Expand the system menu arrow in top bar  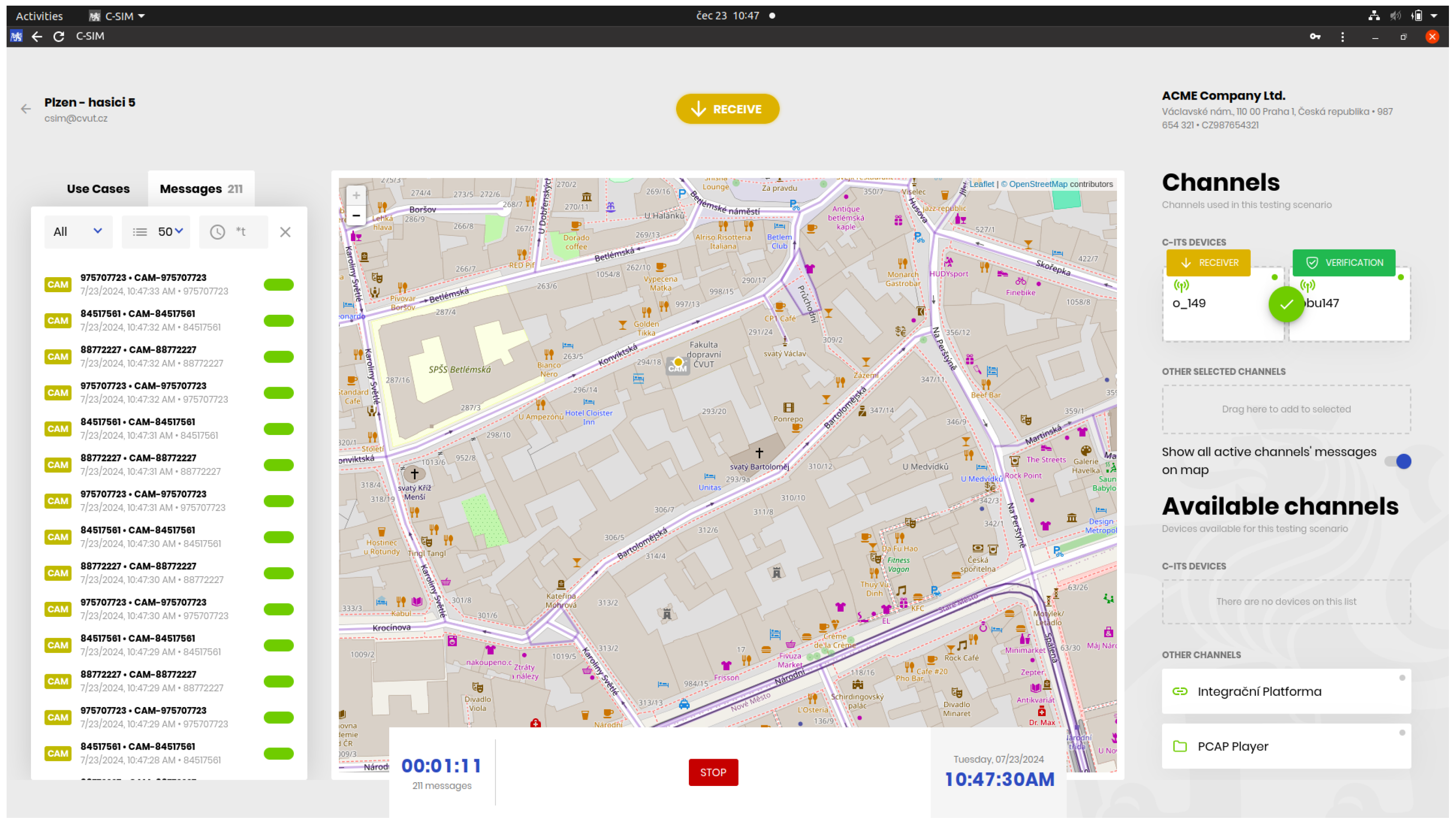point(1434,16)
